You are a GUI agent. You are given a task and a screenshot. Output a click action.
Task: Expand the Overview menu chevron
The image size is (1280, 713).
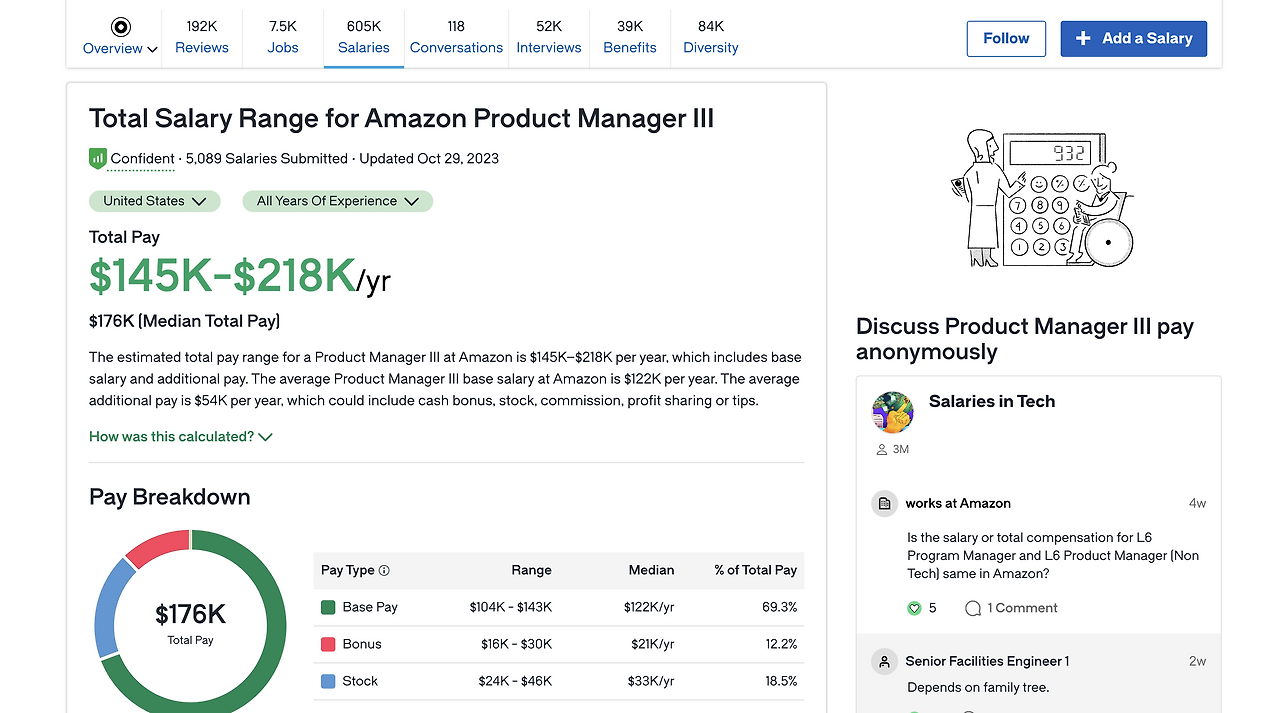click(152, 49)
